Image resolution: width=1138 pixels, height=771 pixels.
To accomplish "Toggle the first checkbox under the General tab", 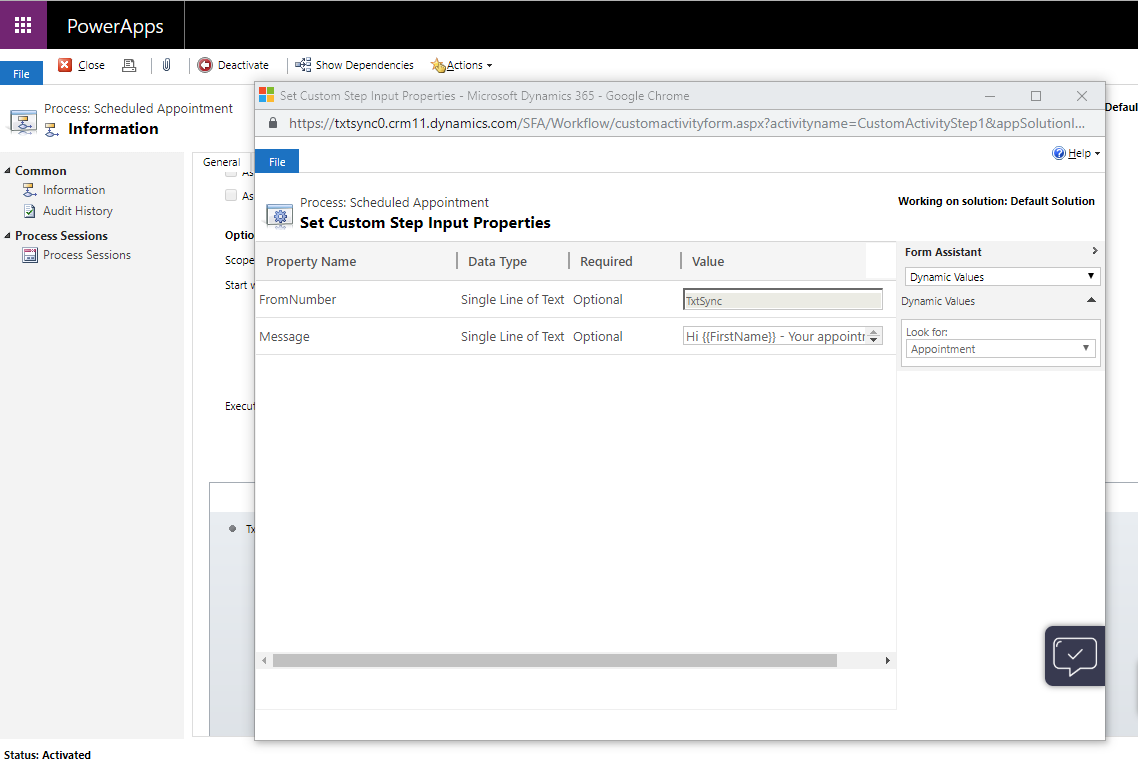I will (x=232, y=174).
